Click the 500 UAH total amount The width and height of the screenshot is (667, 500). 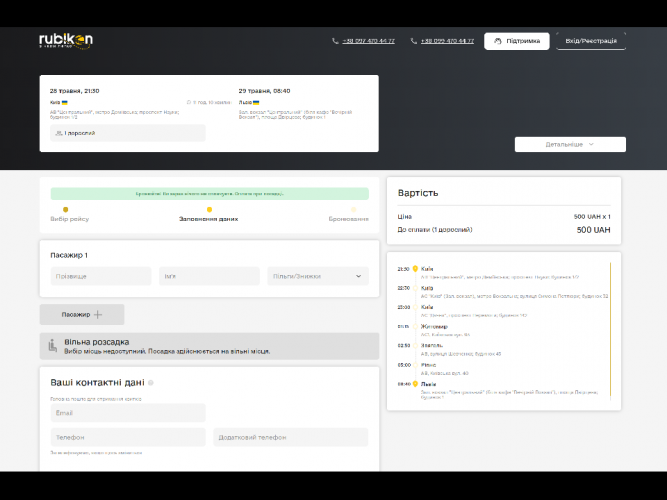[593, 230]
